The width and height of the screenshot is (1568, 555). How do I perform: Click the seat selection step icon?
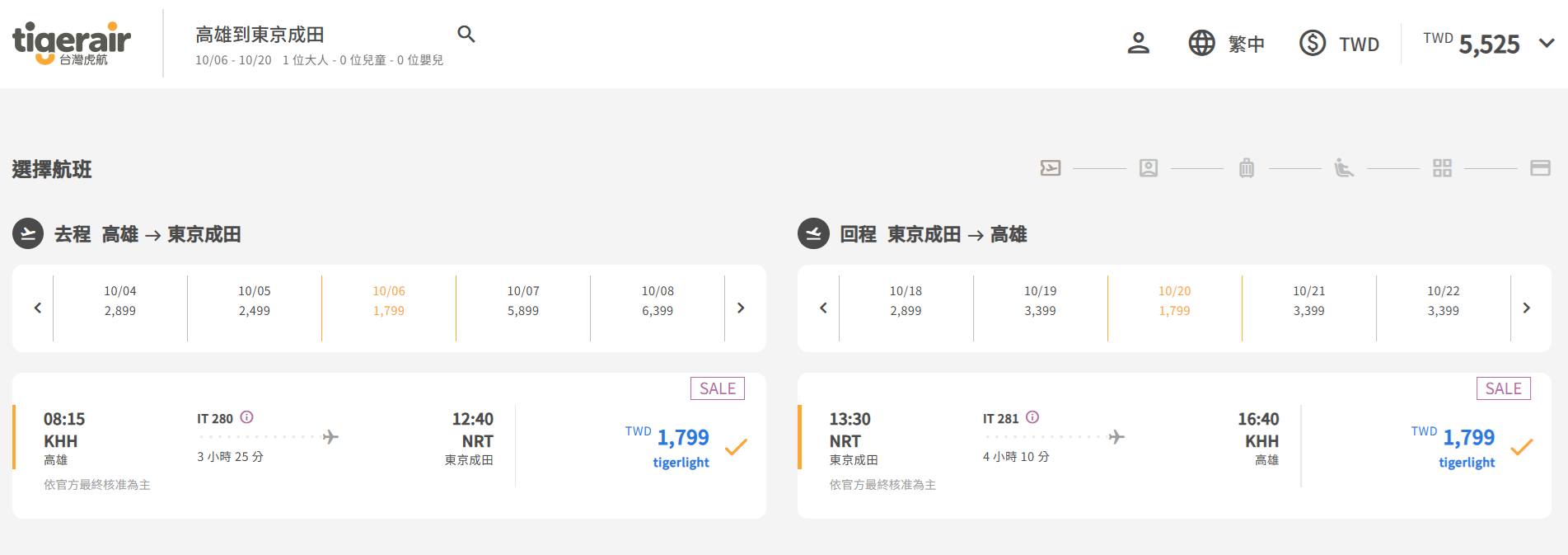1344,168
